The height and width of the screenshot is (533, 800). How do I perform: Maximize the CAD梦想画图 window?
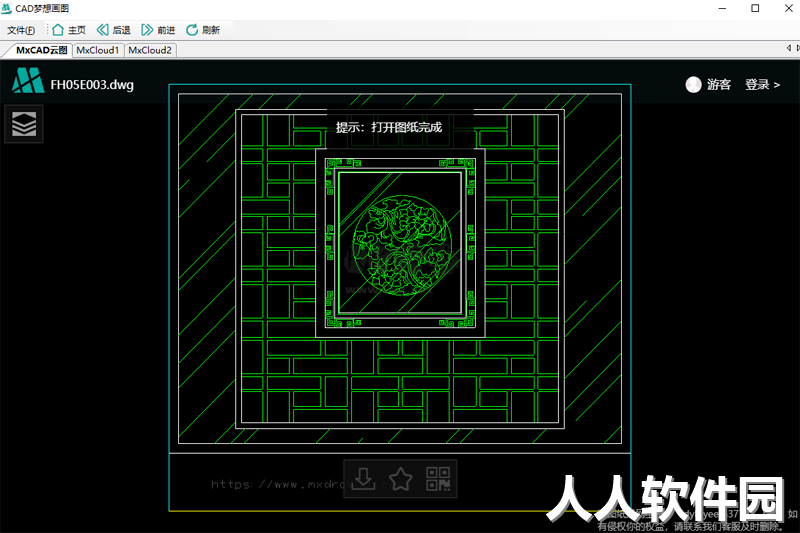point(755,8)
